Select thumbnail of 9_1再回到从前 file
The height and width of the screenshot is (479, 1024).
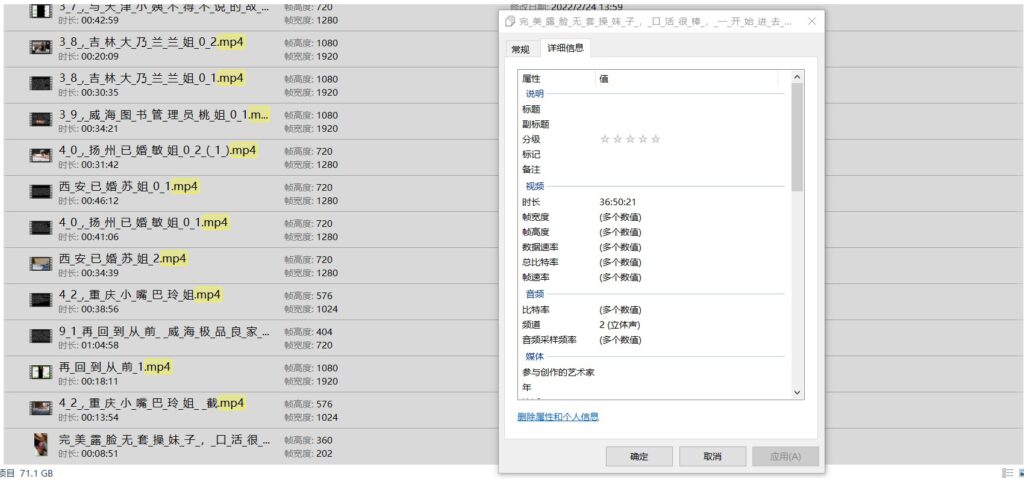[40, 336]
